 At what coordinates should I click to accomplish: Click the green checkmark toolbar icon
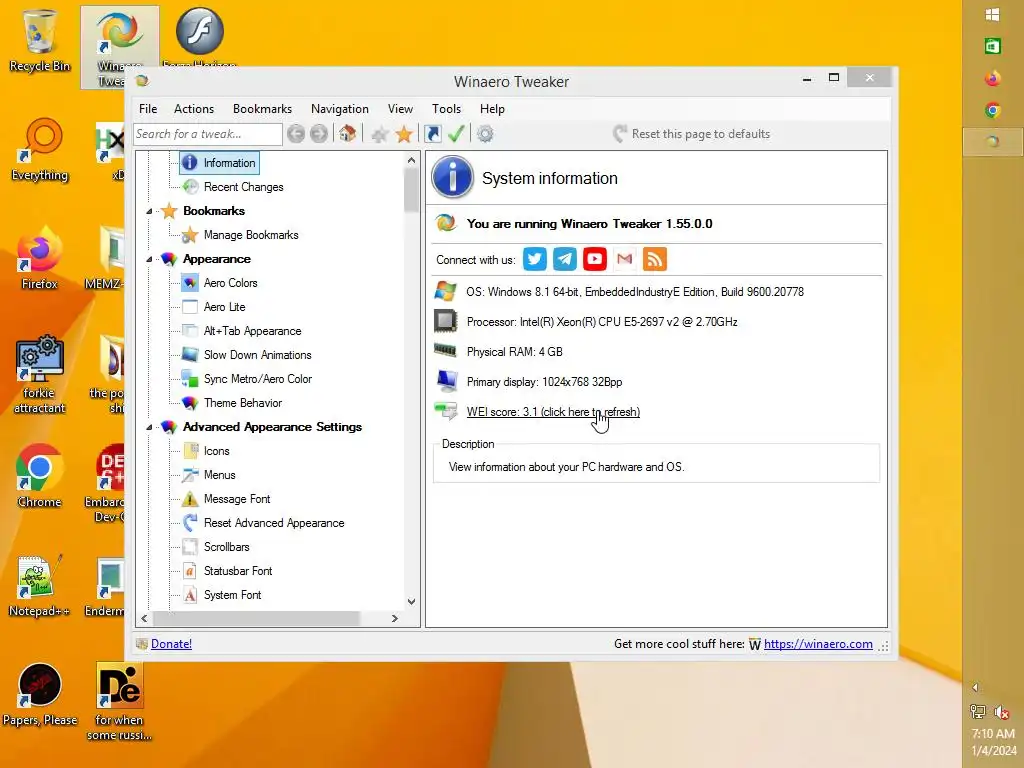pyautogui.click(x=456, y=134)
